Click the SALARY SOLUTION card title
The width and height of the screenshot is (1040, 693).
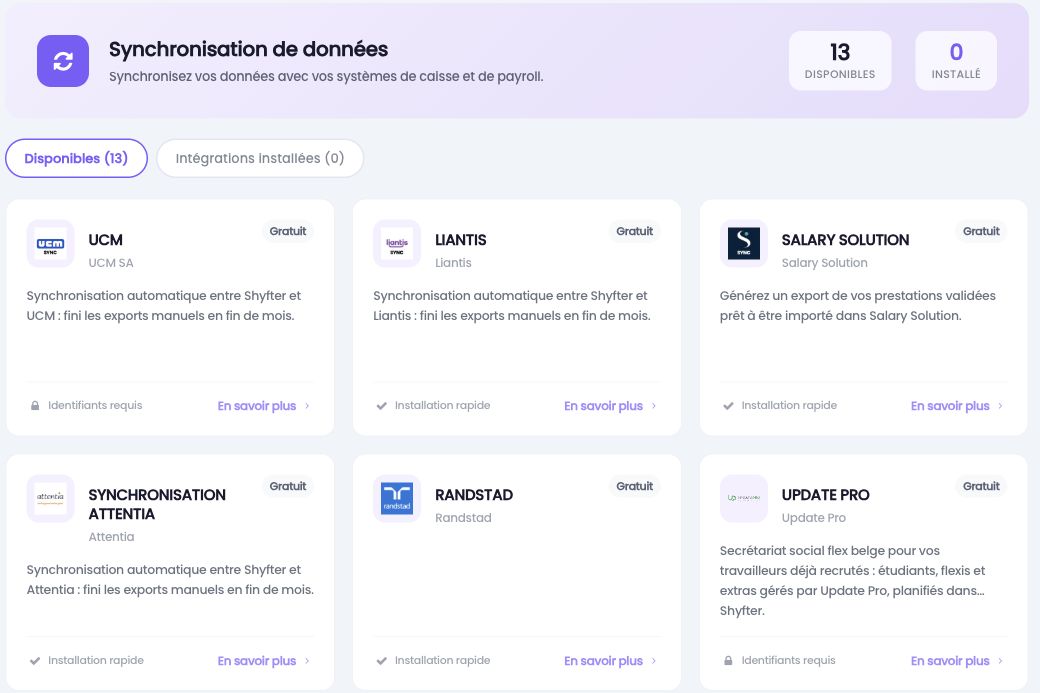point(845,240)
